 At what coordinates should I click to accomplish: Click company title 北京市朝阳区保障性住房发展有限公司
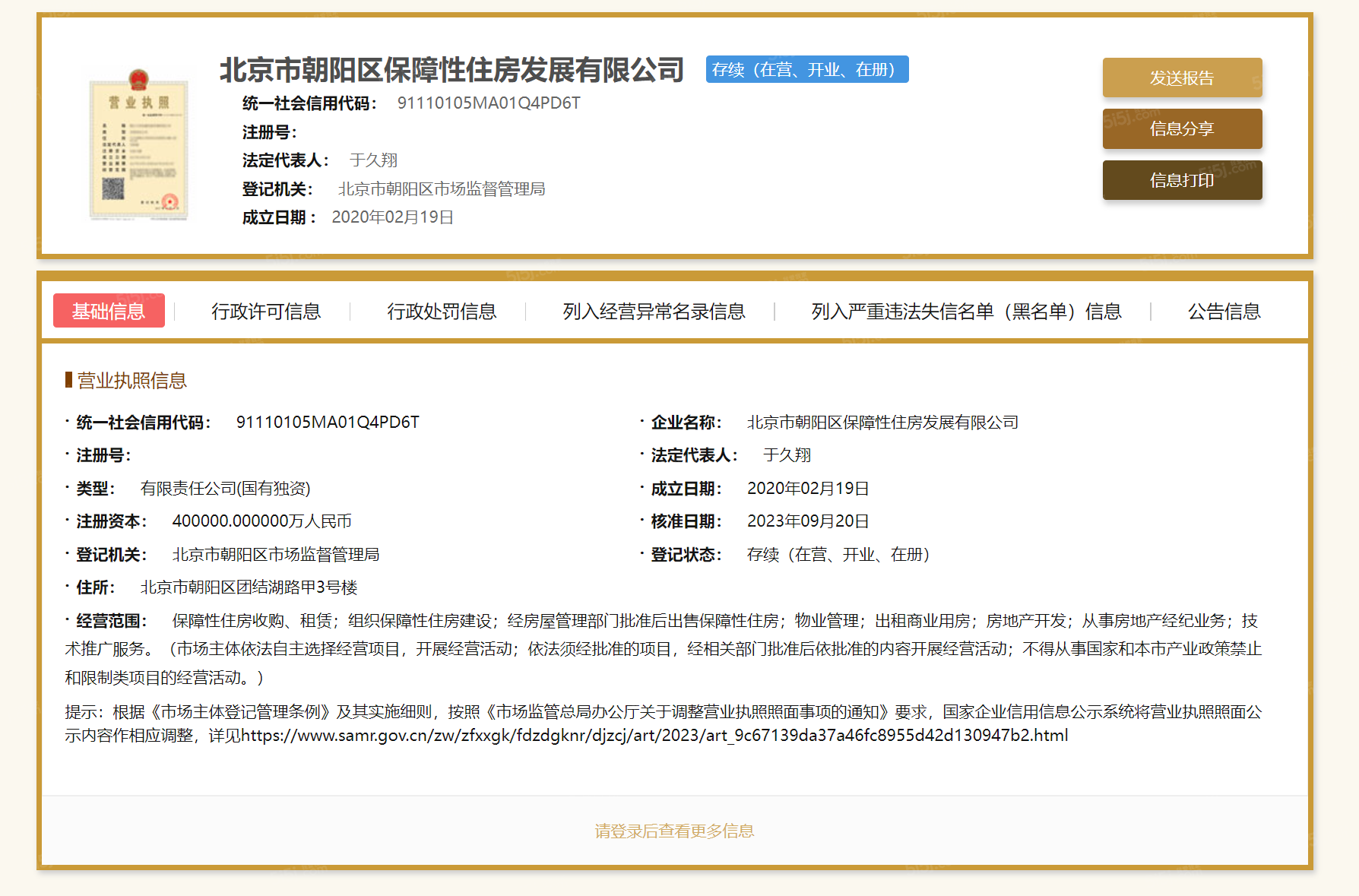[451, 70]
